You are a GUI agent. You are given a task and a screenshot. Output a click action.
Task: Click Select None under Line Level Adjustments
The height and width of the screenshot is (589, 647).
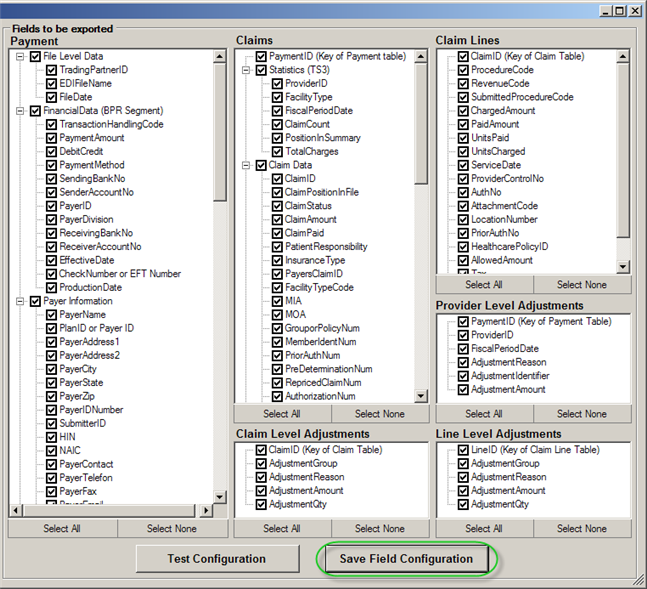tap(582, 529)
